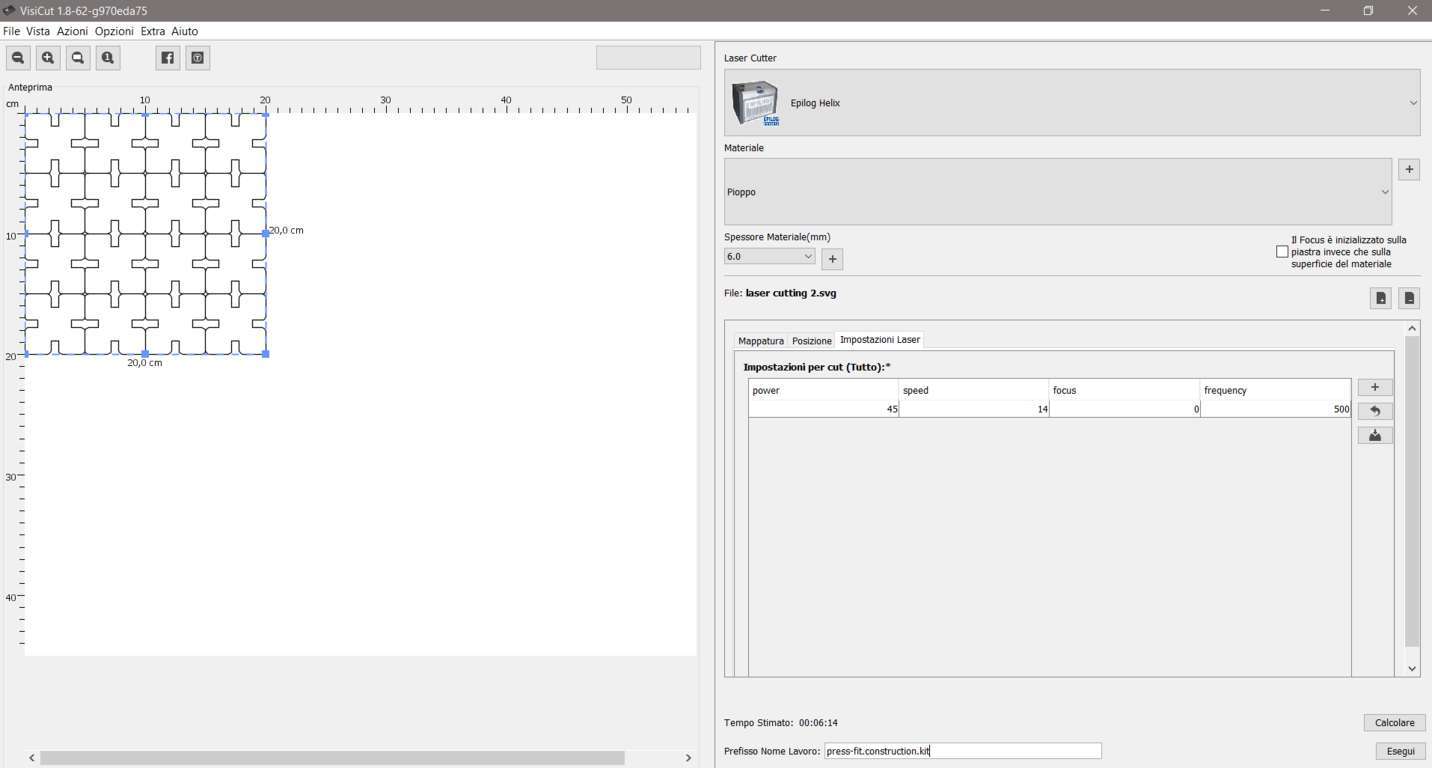Revert laser settings with undo arrow
This screenshot has height=768, width=1432.
pyautogui.click(x=1375, y=411)
